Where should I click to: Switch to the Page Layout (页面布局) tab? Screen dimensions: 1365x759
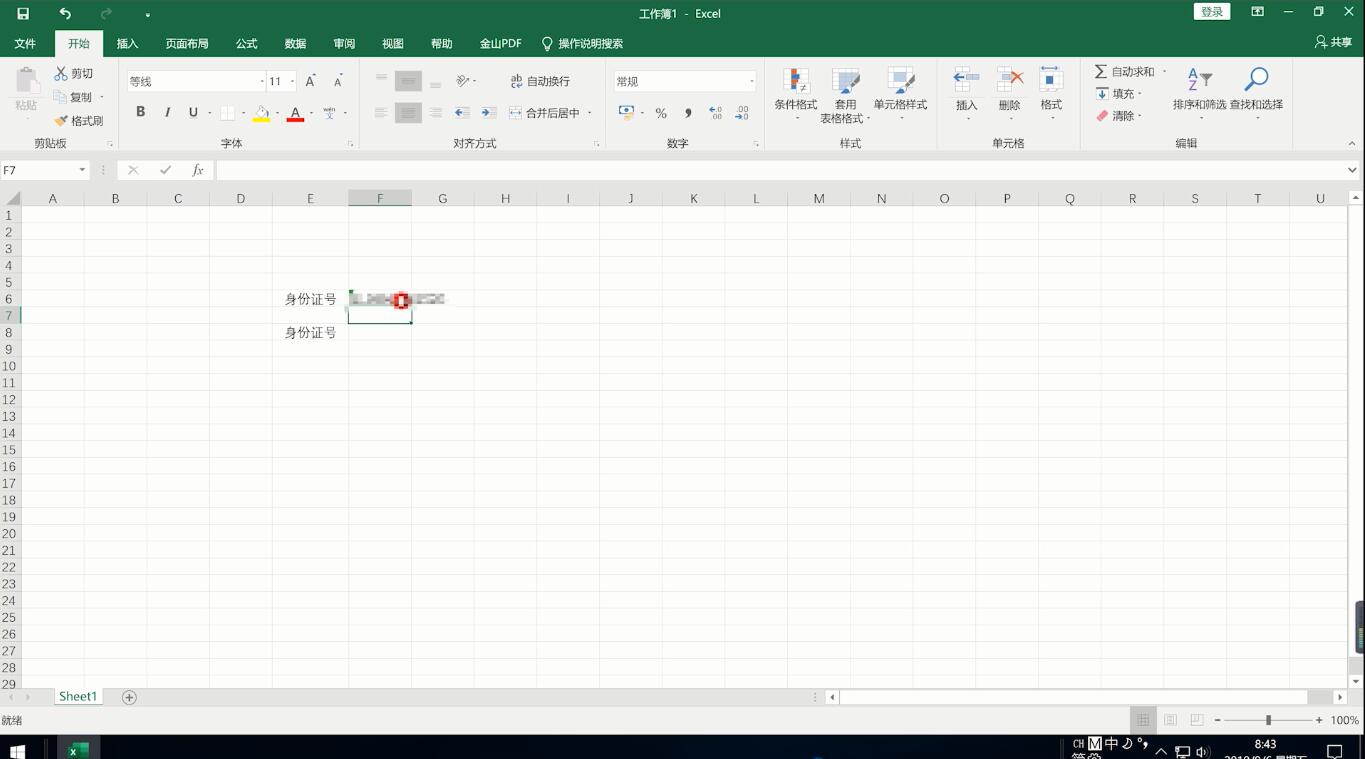[187, 44]
